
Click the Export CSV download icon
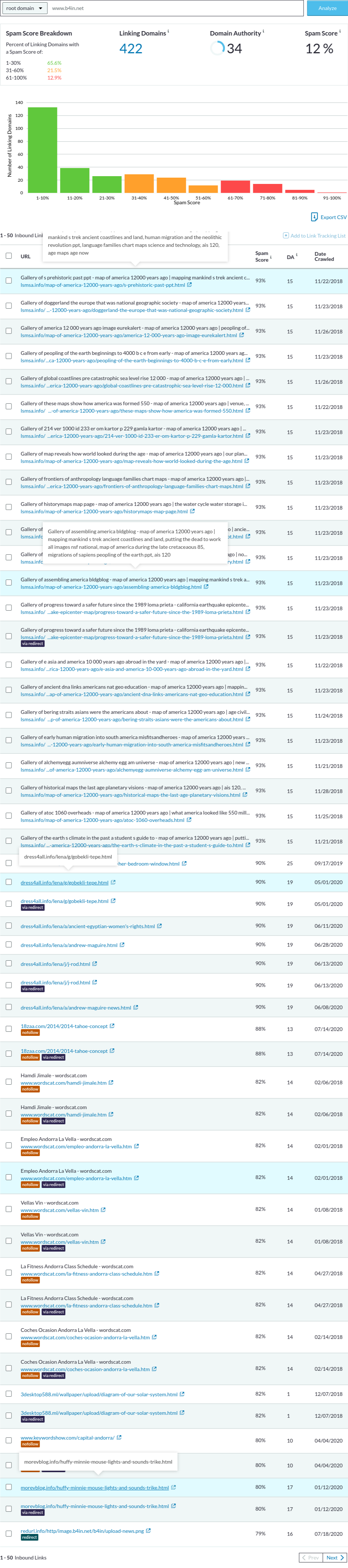tap(314, 217)
